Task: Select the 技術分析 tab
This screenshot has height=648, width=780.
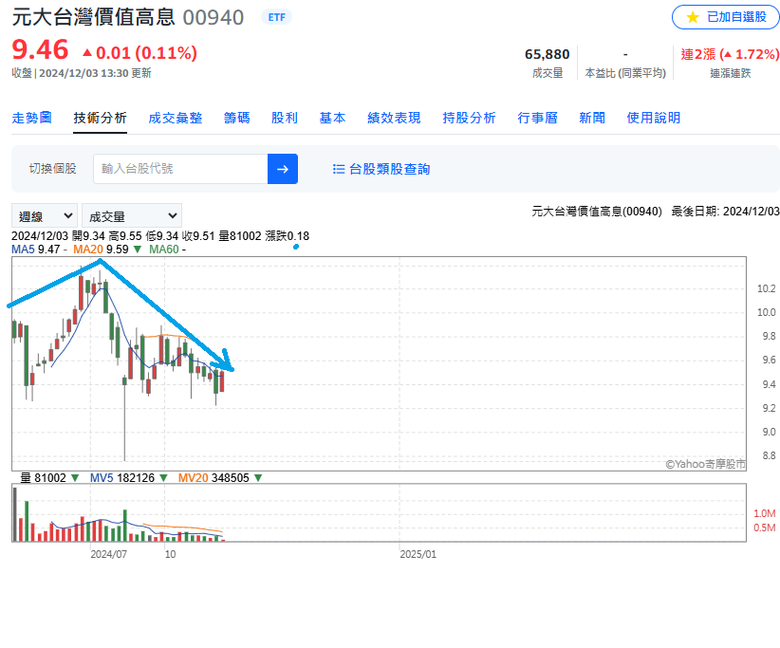Action: coord(100,118)
